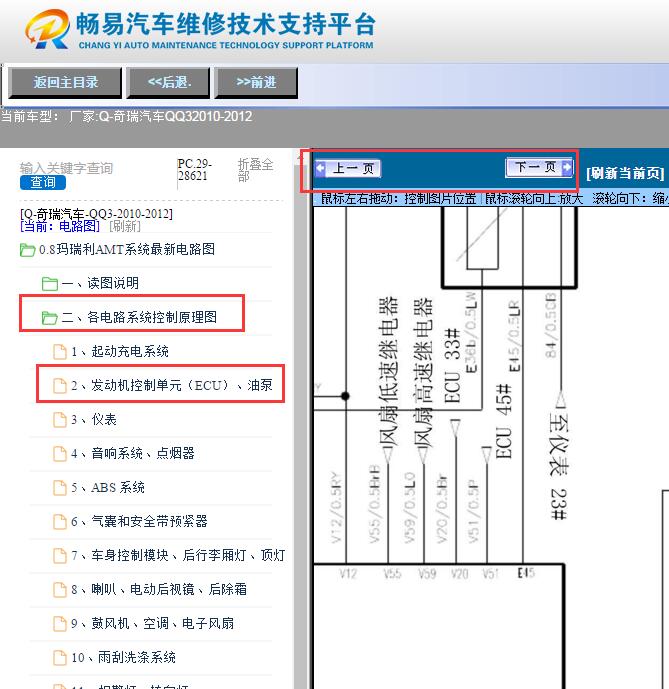669x689 pixels.
Task: Open 4、音响系统、点烟器 diagram
Action: (133, 453)
